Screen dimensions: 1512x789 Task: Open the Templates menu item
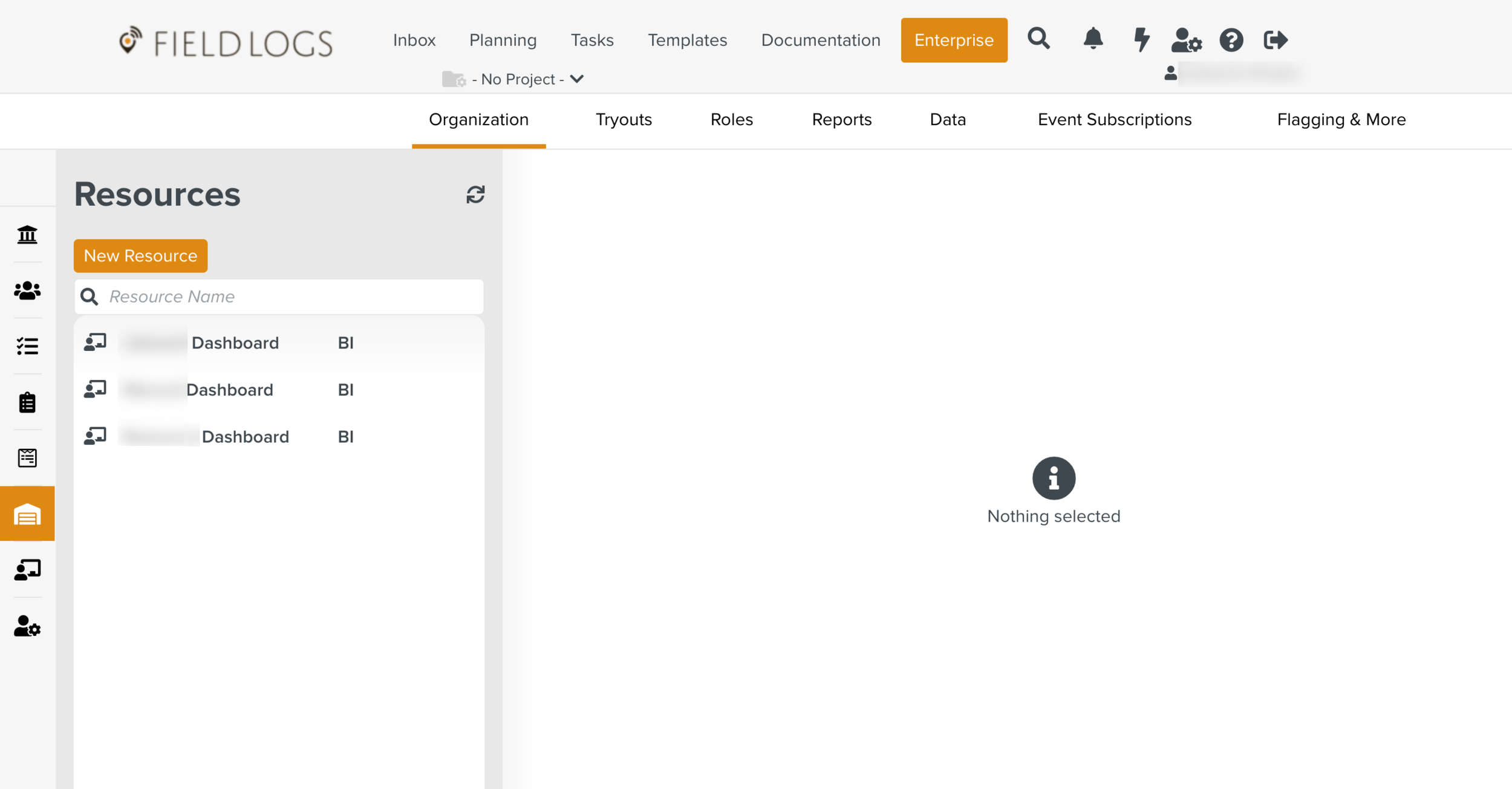click(687, 40)
